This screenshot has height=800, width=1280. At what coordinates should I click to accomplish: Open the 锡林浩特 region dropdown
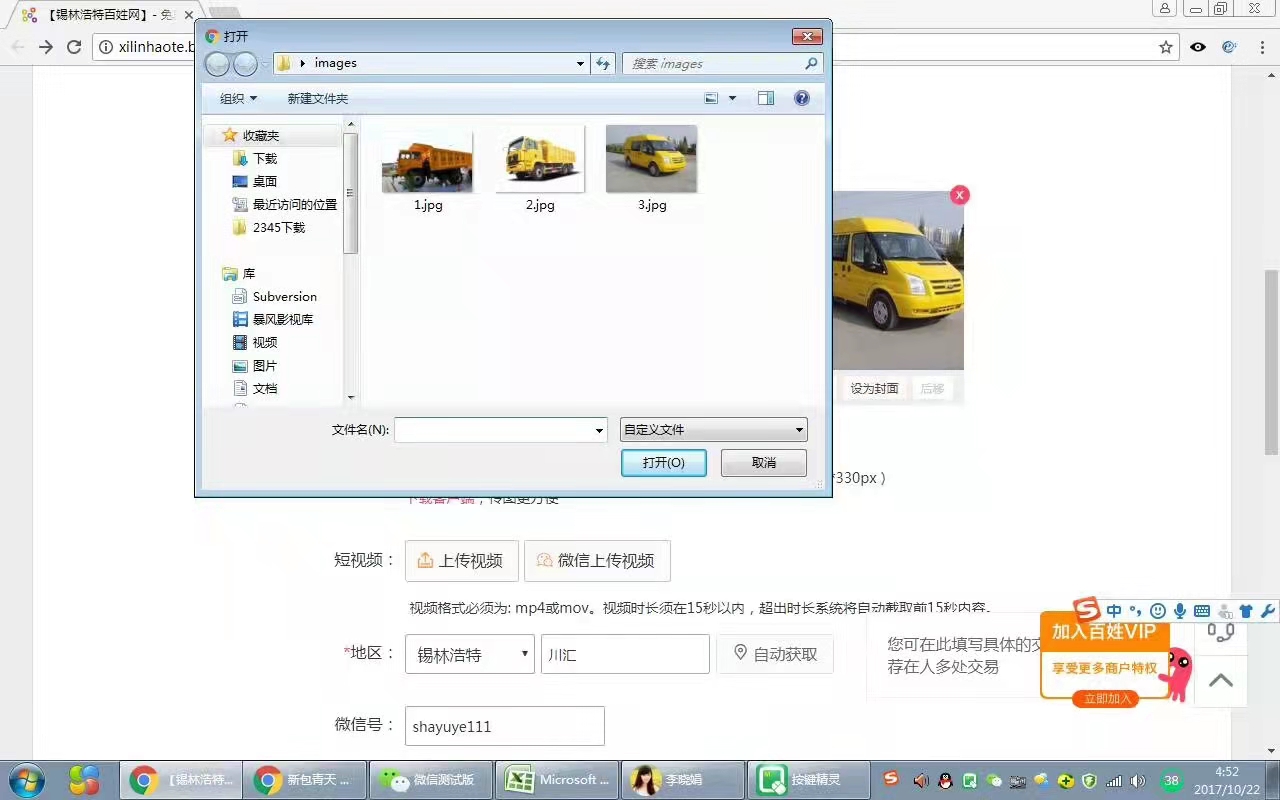coord(470,654)
